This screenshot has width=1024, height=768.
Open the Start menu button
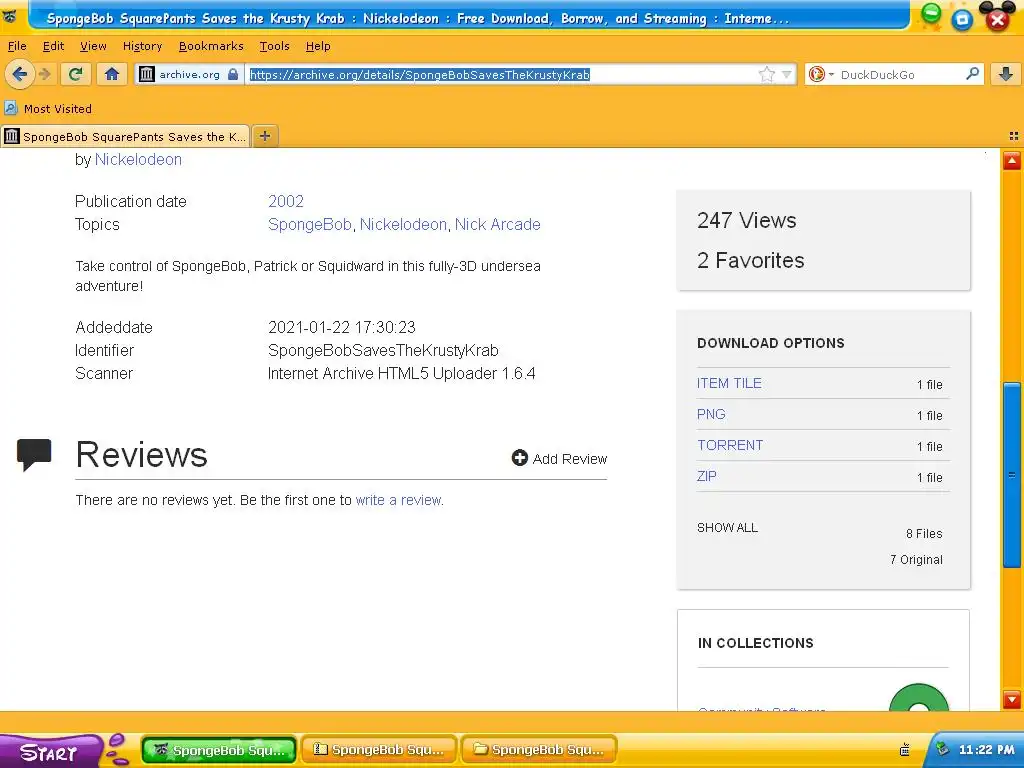50,751
